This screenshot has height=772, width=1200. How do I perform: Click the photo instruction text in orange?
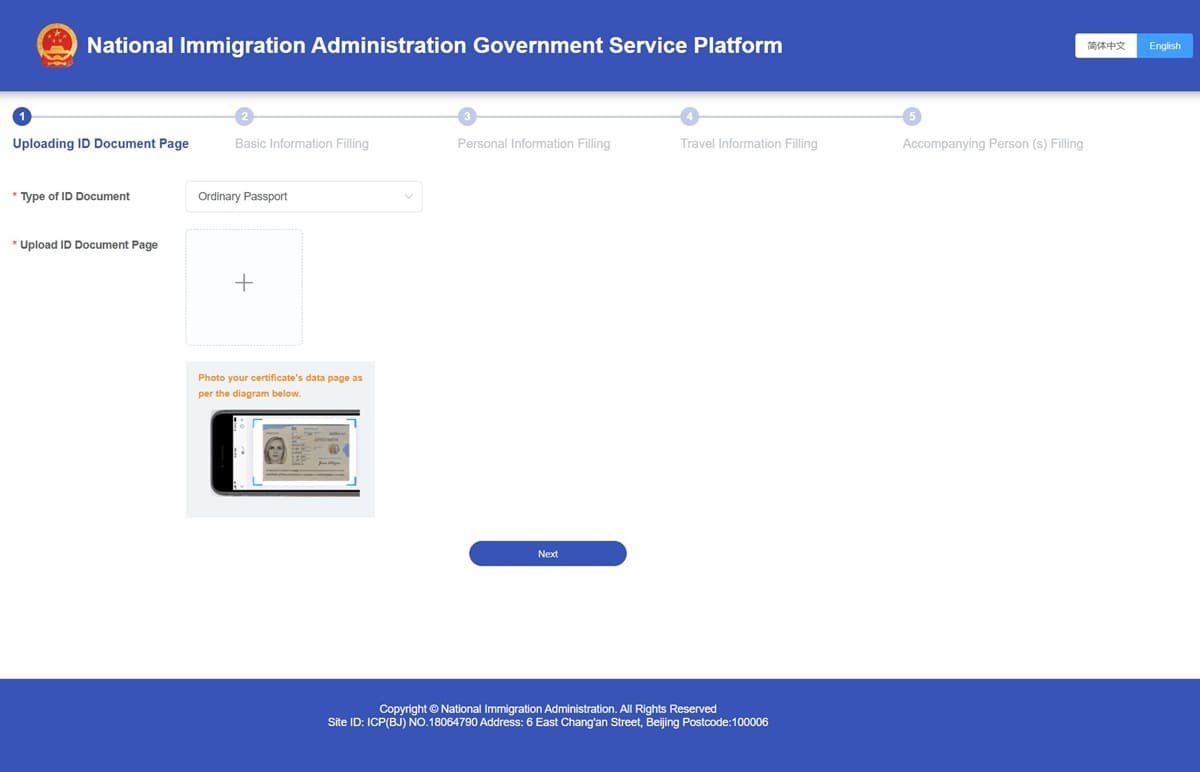[280, 385]
